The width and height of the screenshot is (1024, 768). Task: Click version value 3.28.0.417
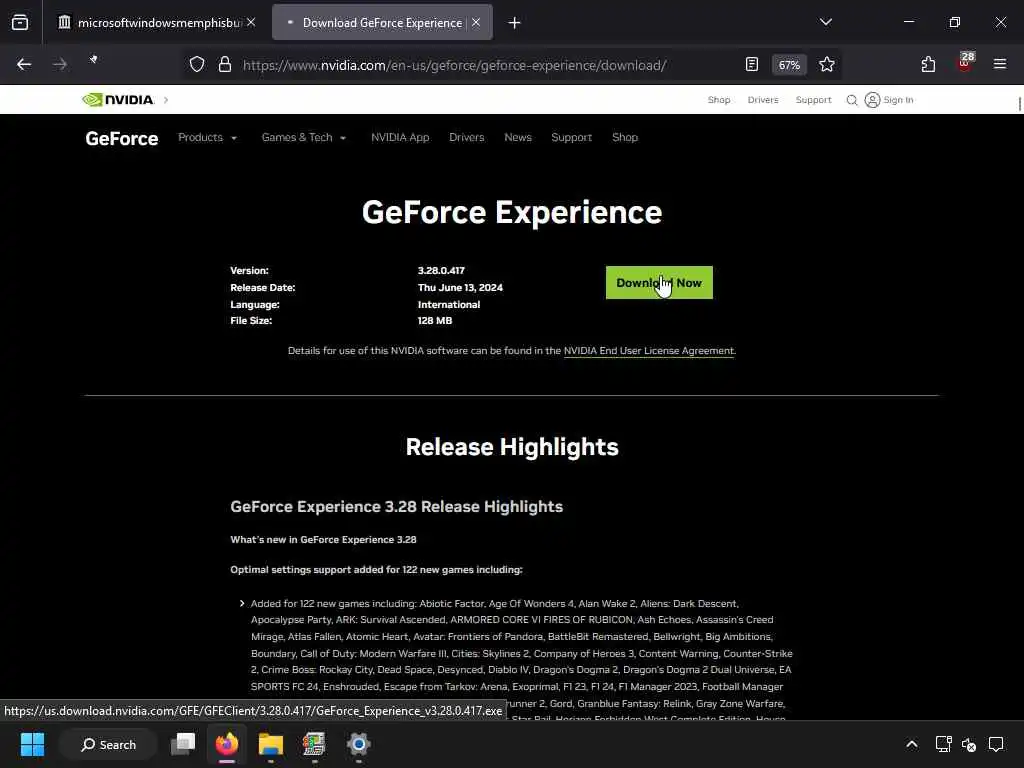click(x=441, y=270)
